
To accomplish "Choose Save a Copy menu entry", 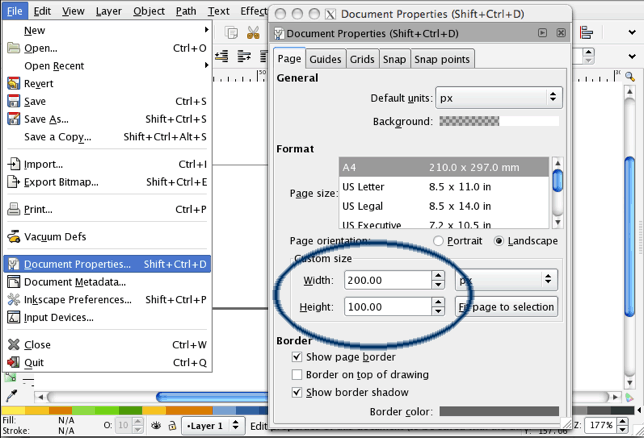I will (107, 137).
